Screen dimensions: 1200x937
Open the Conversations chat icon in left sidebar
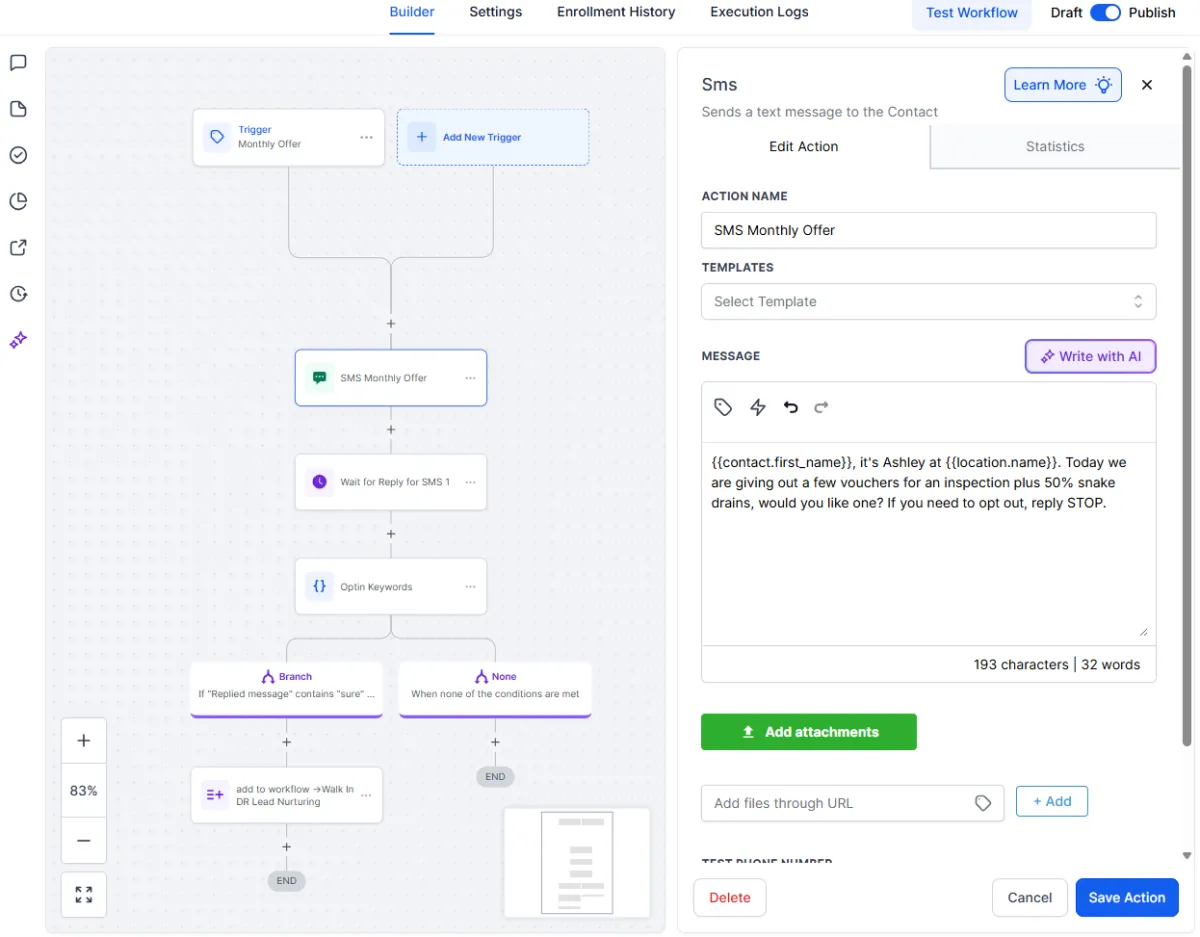pos(17,62)
